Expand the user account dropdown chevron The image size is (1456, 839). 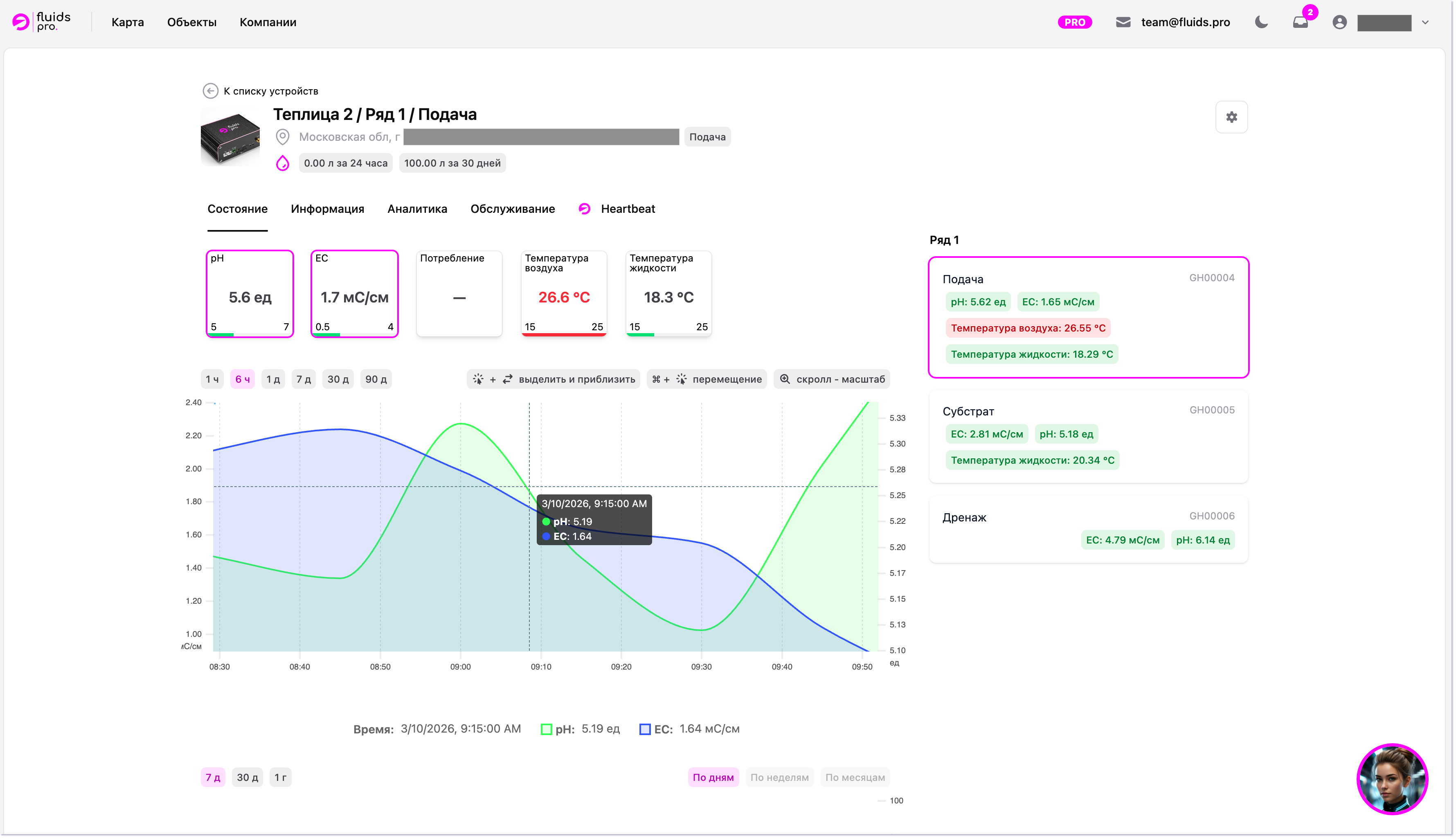pos(1425,23)
